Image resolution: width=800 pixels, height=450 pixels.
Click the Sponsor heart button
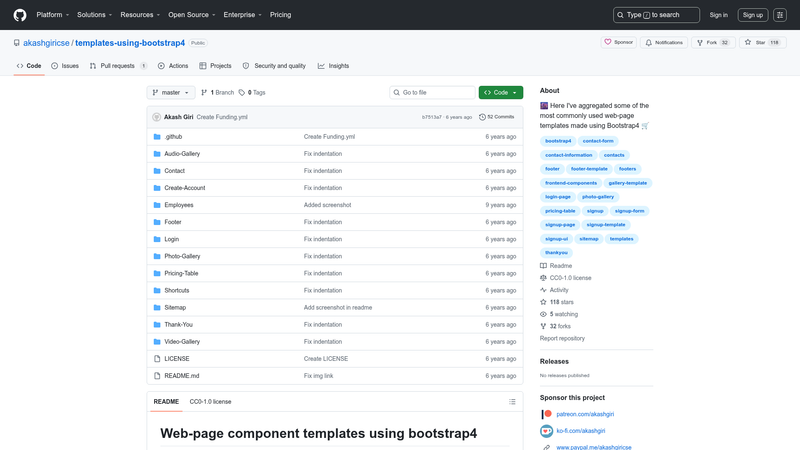618,42
